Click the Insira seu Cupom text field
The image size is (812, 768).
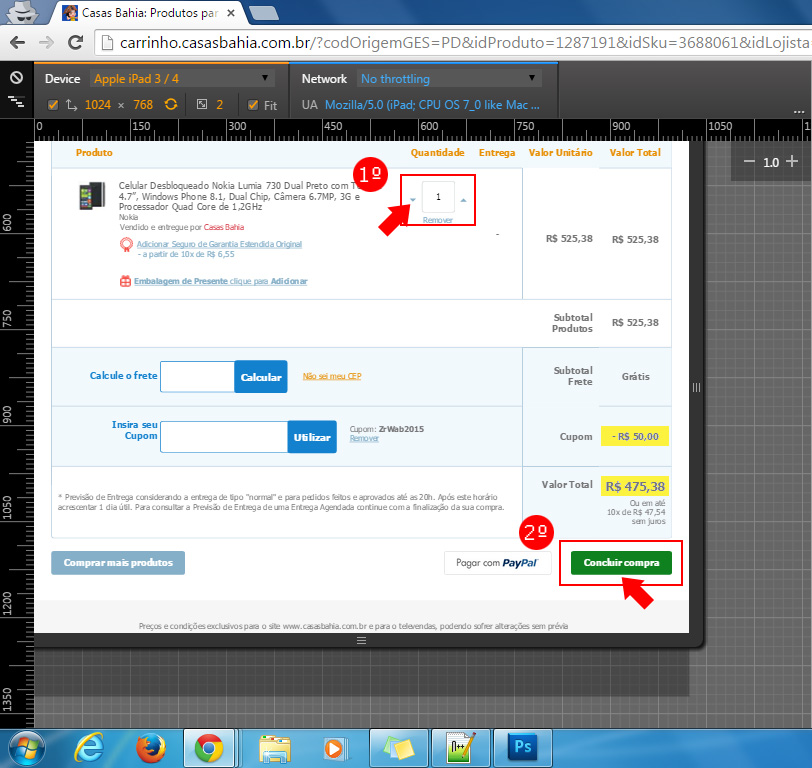click(224, 437)
